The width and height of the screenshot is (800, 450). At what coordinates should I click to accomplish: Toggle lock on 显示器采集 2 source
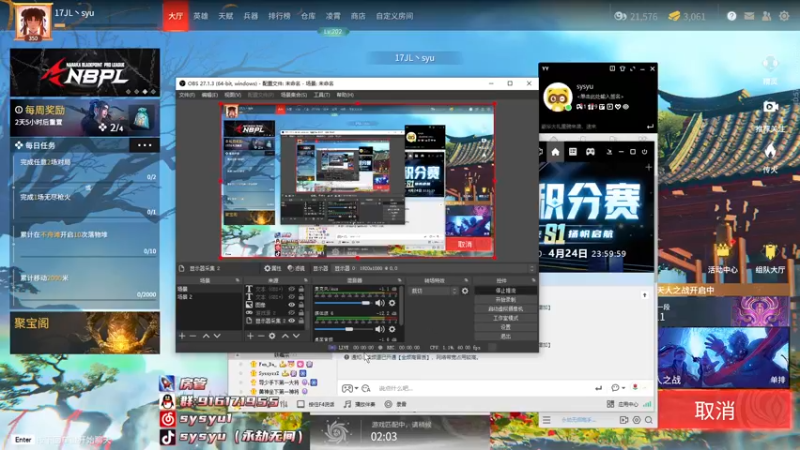[x=301, y=321]
